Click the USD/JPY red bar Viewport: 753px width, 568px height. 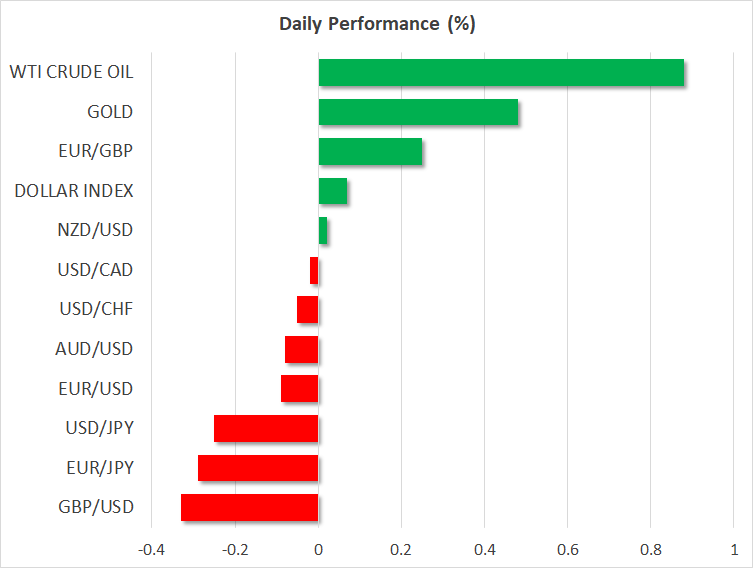tap(266, 429)
